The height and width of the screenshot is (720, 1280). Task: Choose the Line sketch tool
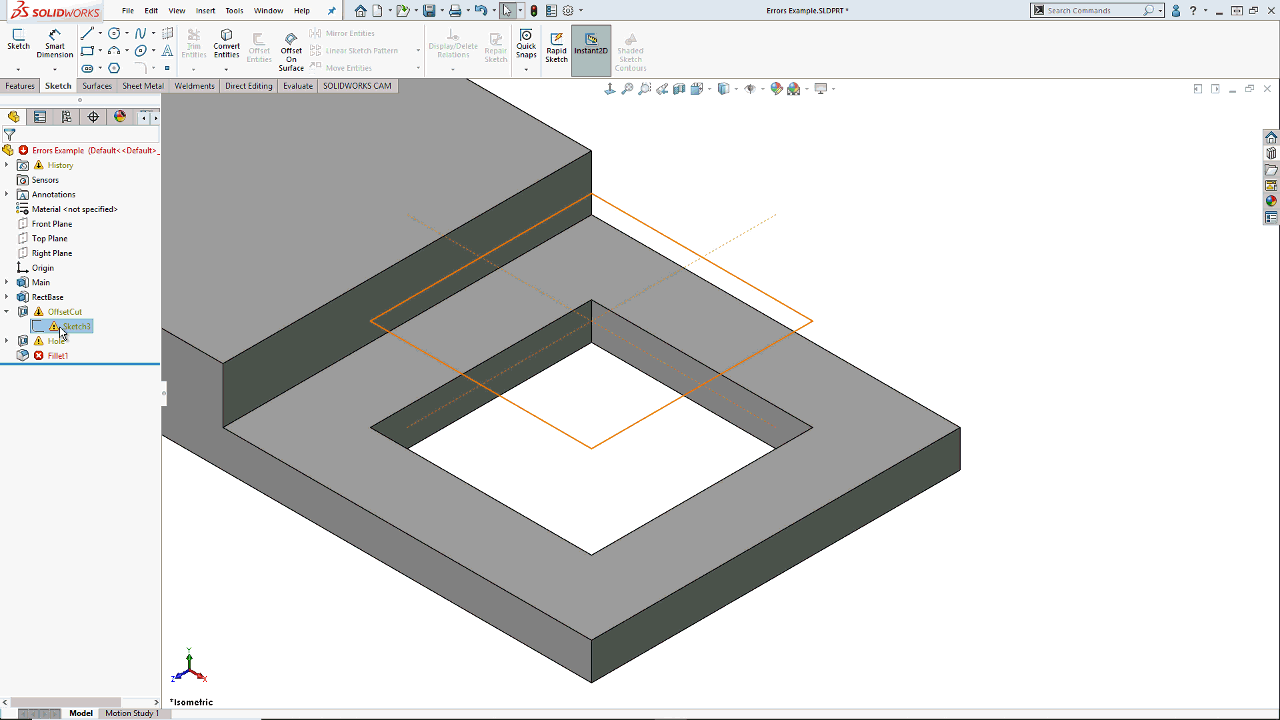click(87, 33)
